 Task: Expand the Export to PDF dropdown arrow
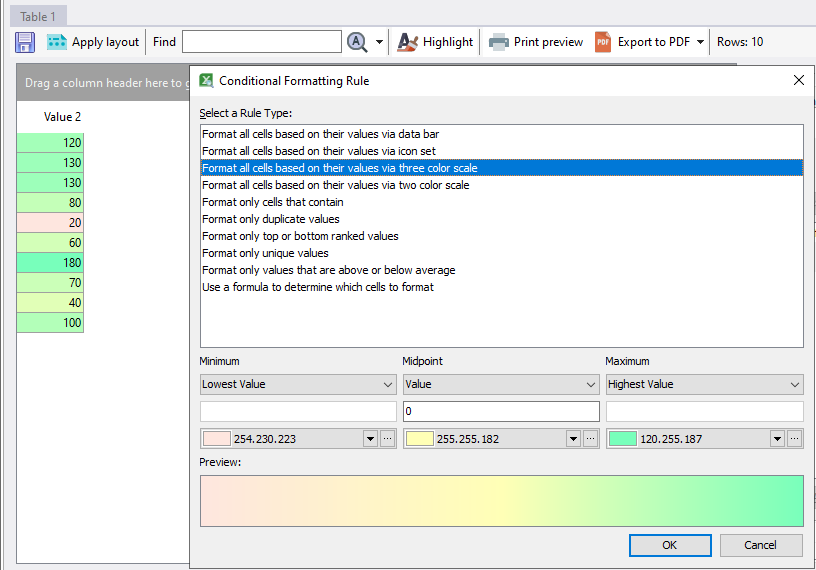[x=700, y=42]
